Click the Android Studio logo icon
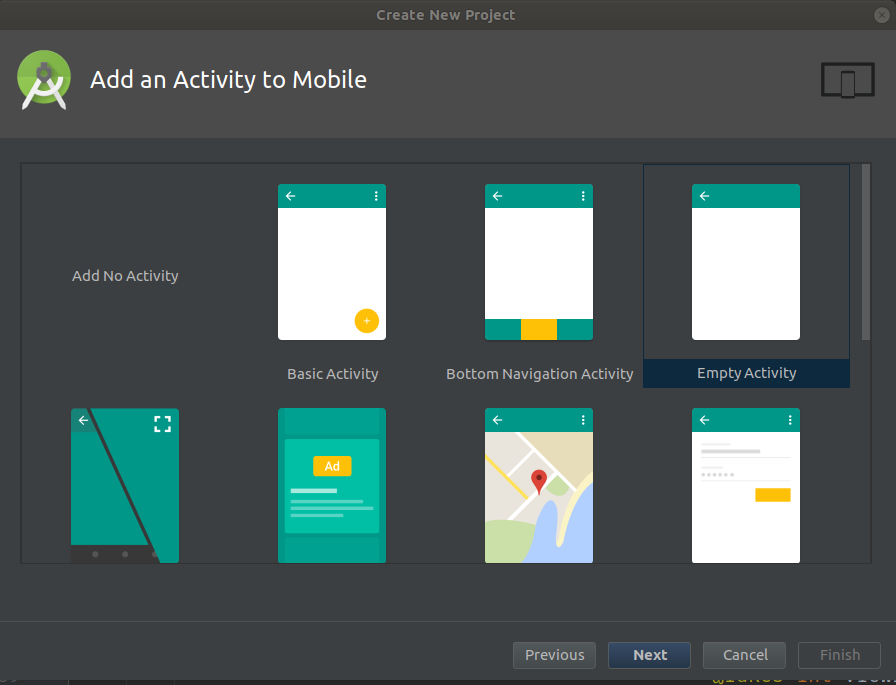This screenshot has height=685, width=896. [x=44, y=79]
